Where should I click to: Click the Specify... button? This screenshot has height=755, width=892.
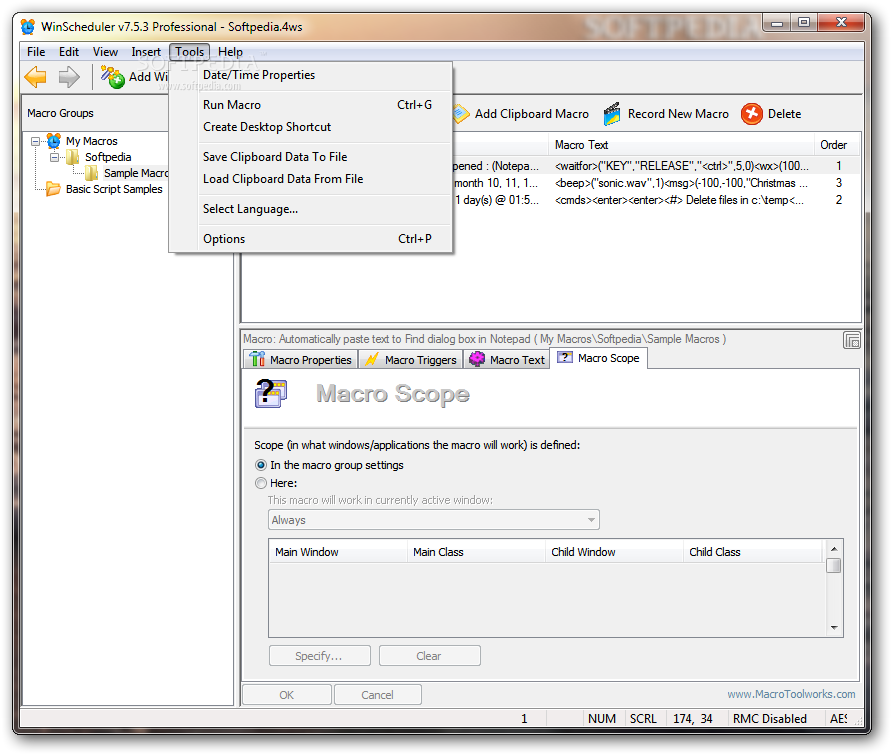319,655
